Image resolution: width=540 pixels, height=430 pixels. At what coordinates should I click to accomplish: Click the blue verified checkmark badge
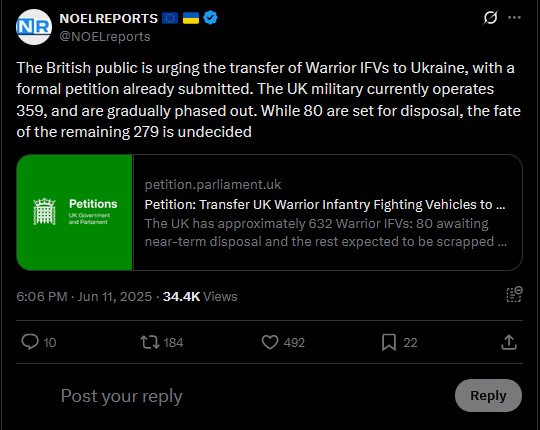click(210, 18)
